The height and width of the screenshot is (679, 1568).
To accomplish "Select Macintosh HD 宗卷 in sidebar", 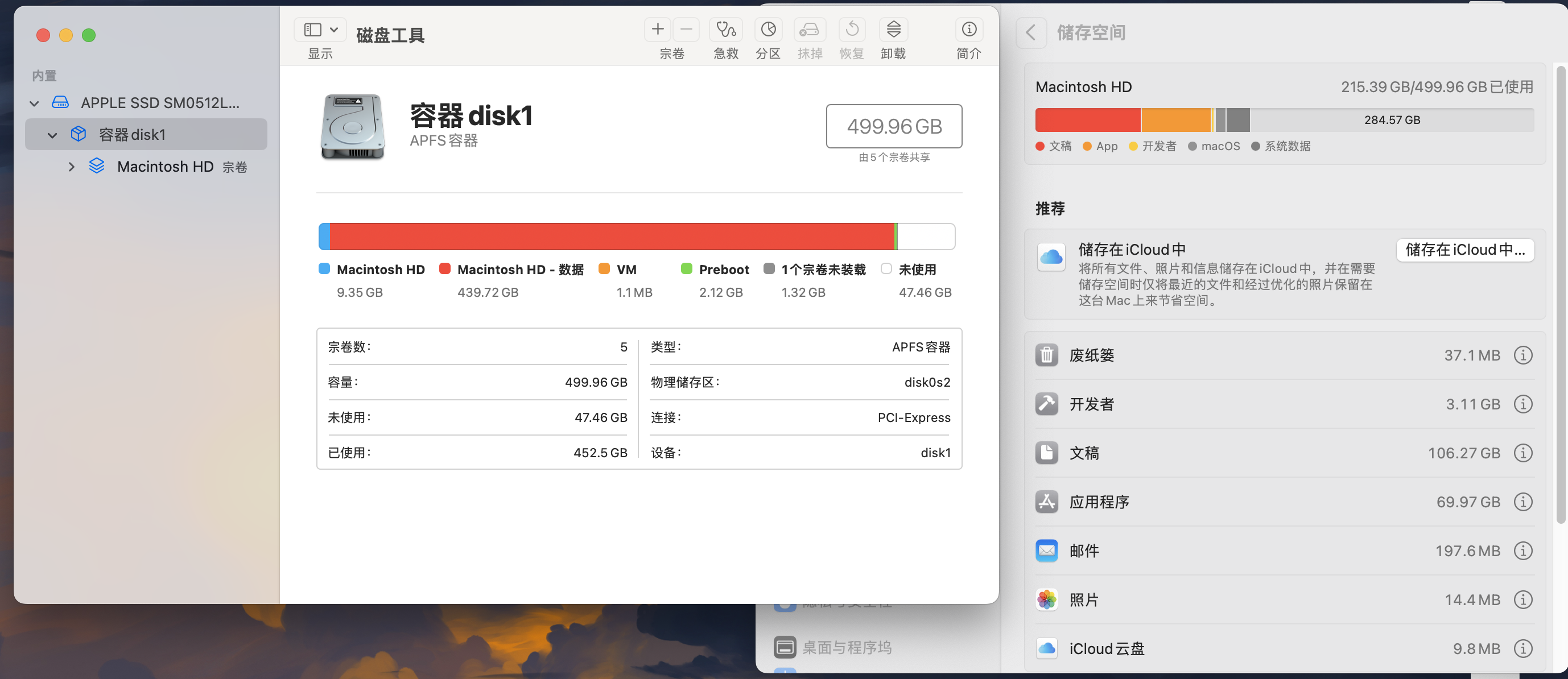I will 165,167.
